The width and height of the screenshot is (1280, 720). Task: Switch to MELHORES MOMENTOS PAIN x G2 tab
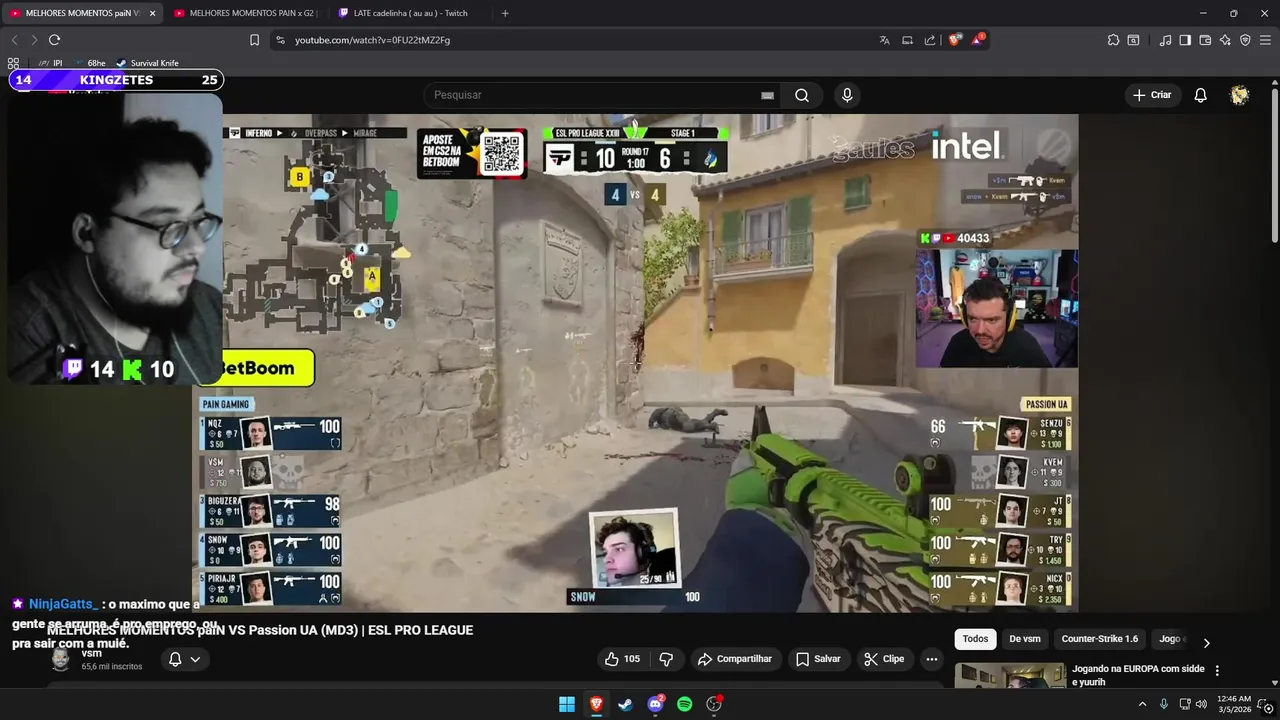click(x=245, y=13)
